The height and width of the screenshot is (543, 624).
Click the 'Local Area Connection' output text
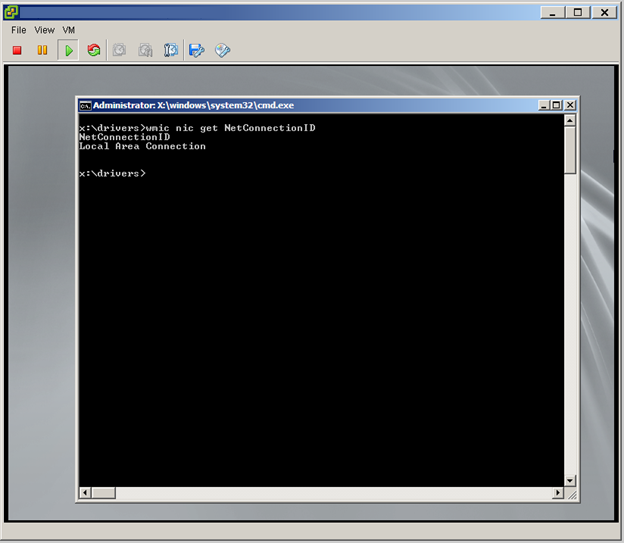142,146
